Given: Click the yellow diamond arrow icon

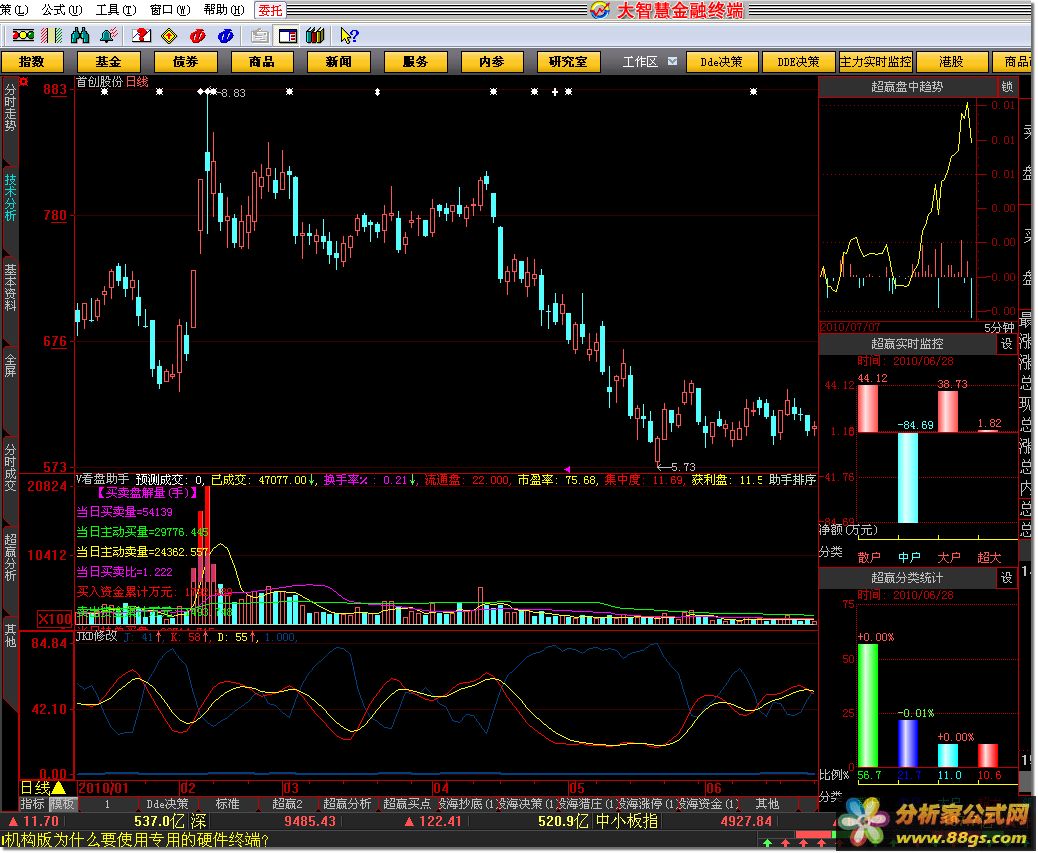Looking at the screenshot, I should tap(169, 35).
